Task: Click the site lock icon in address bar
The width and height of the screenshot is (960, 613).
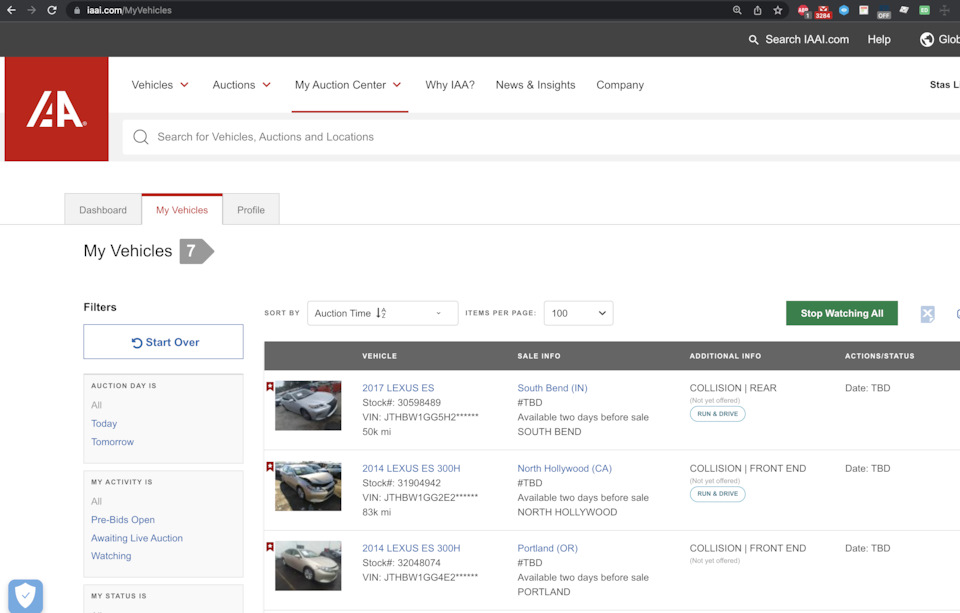Action: [x=77, y=10]
